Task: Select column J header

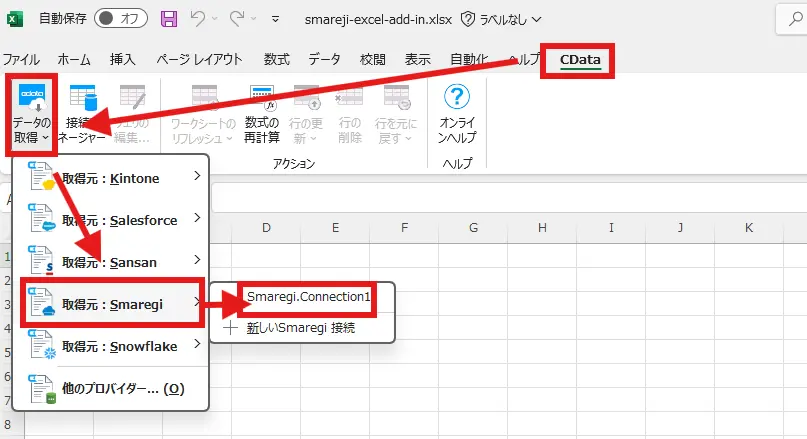Action: coord(680,227)
